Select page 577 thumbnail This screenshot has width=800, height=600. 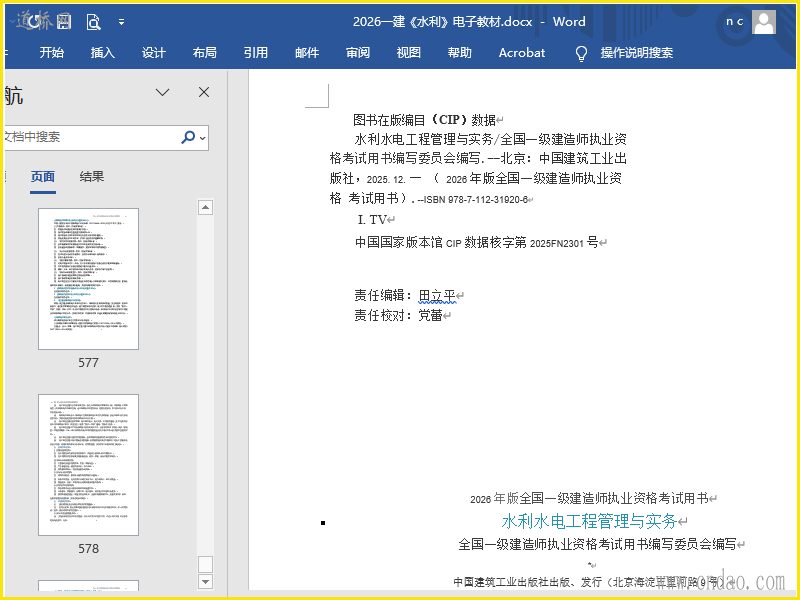click(x=88, y=279)
